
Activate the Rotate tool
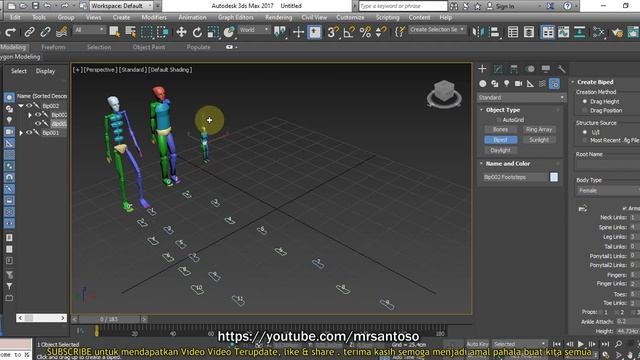[x=197, y=32]
